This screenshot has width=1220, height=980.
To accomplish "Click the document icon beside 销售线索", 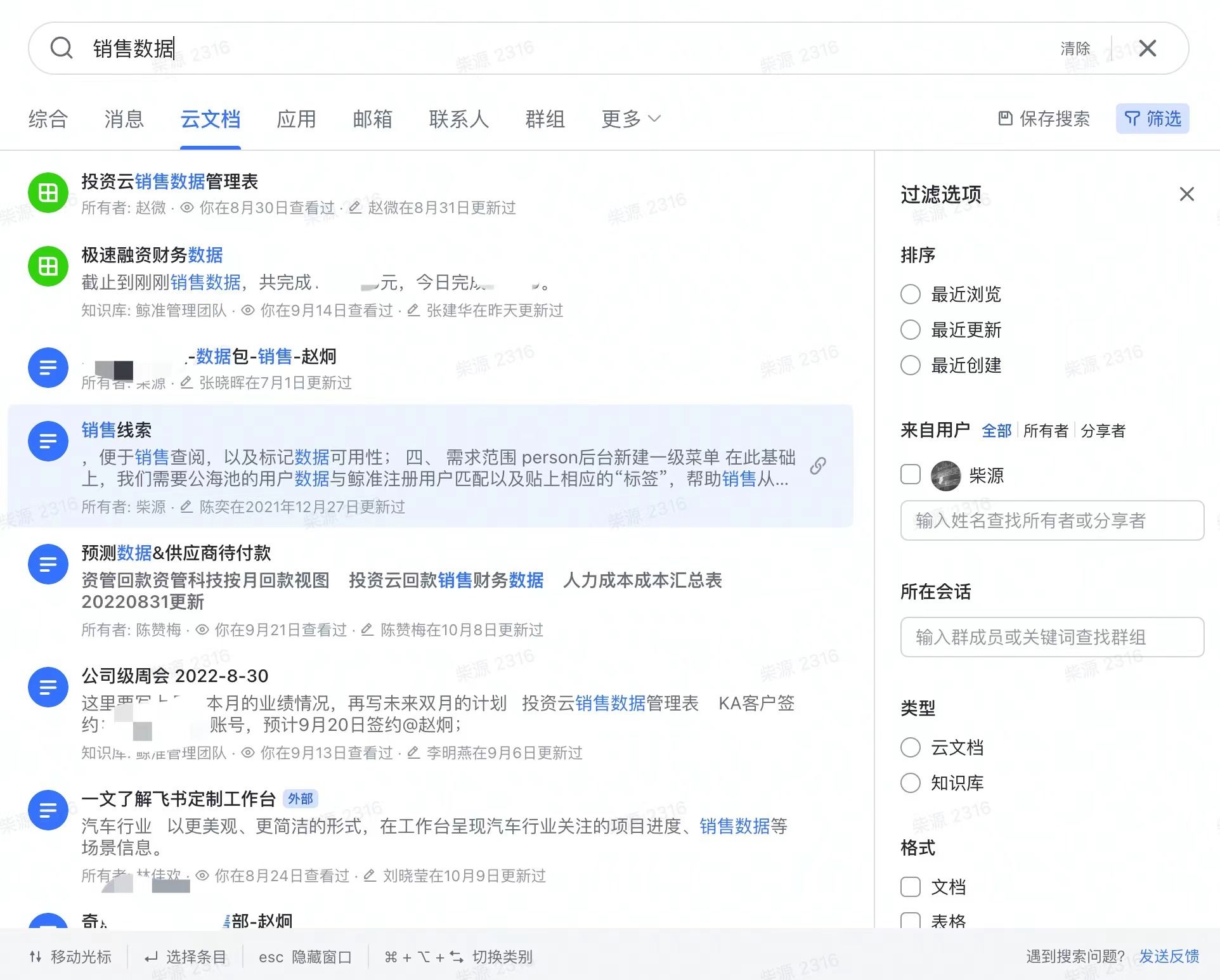I will (48, 441).
